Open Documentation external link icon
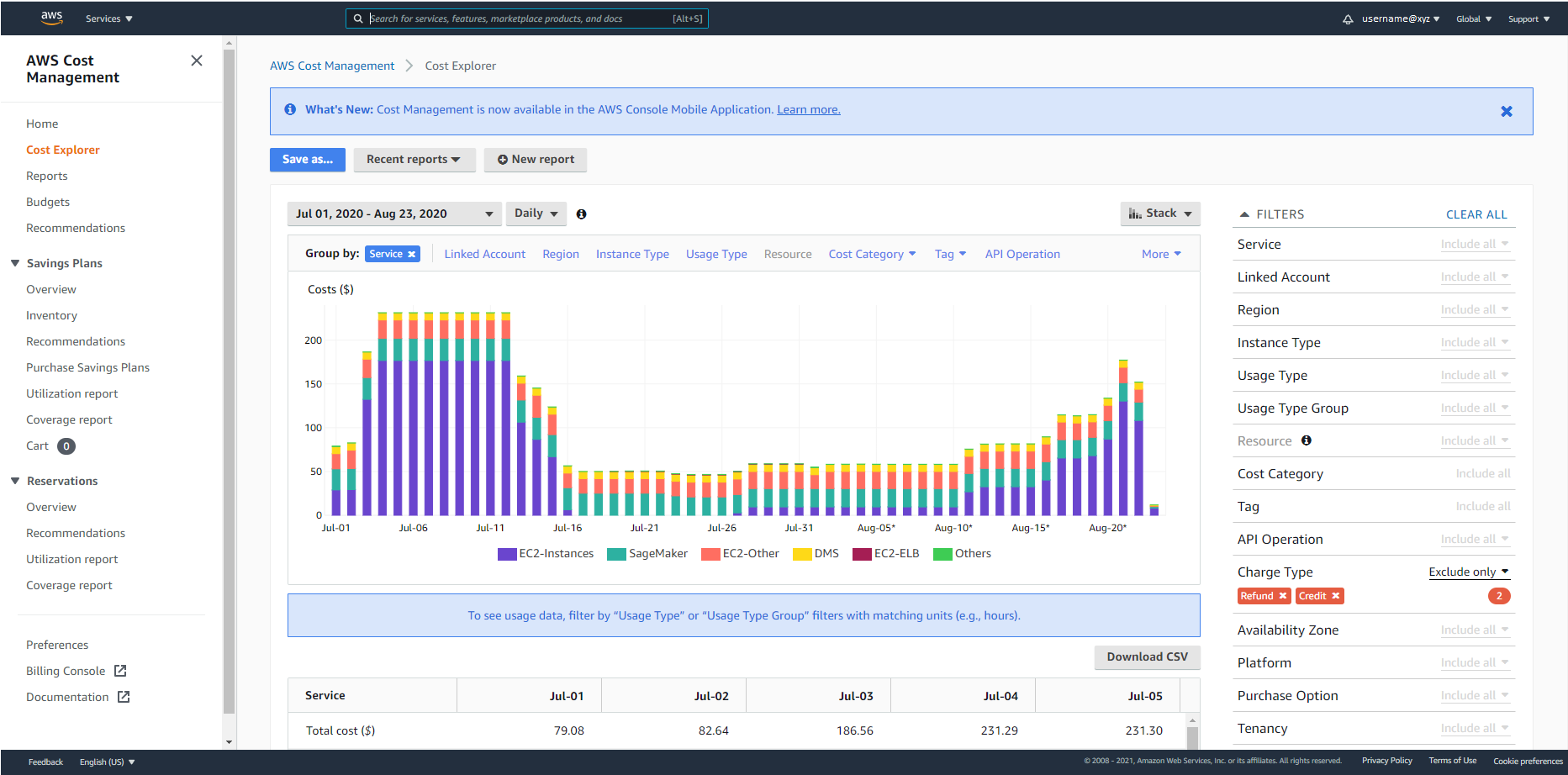The image size is (1568, 775). coord(124,697)
